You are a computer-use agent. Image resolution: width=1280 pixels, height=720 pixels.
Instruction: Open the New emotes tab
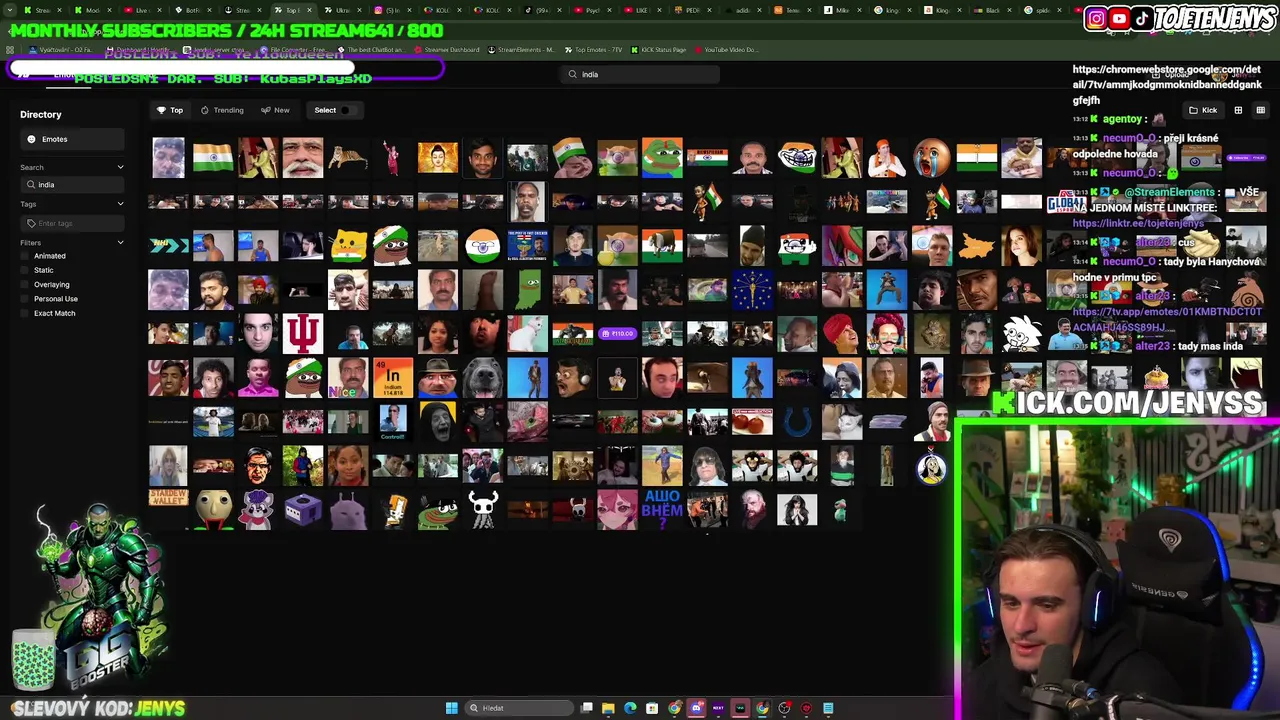pos(276,110)
